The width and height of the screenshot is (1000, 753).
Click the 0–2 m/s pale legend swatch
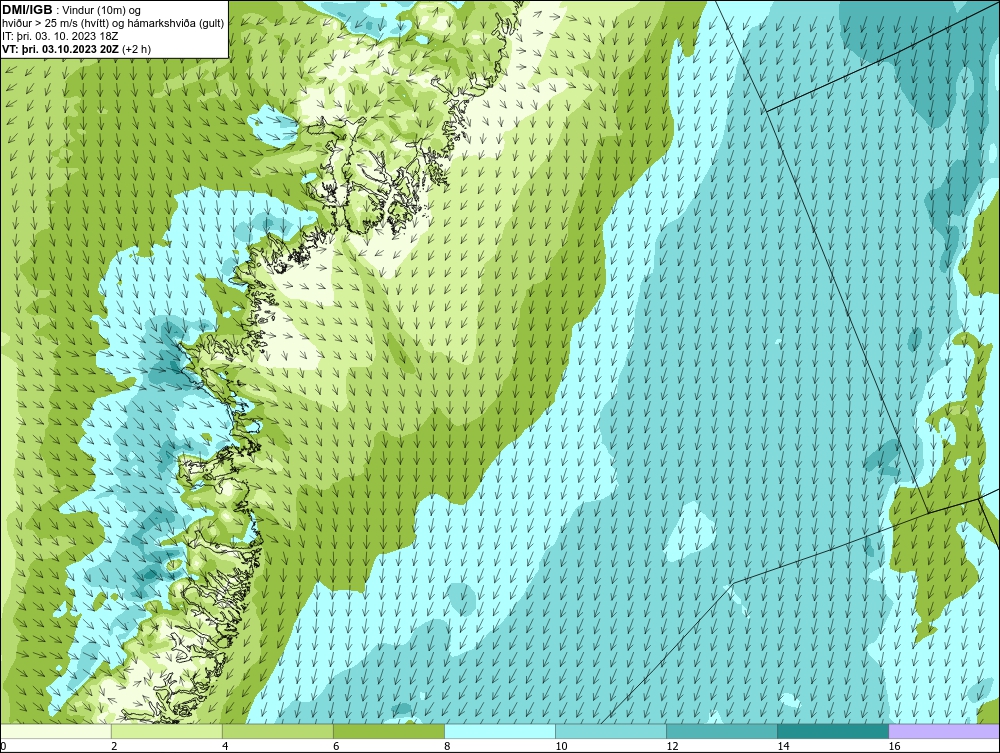tap(56, 731)
